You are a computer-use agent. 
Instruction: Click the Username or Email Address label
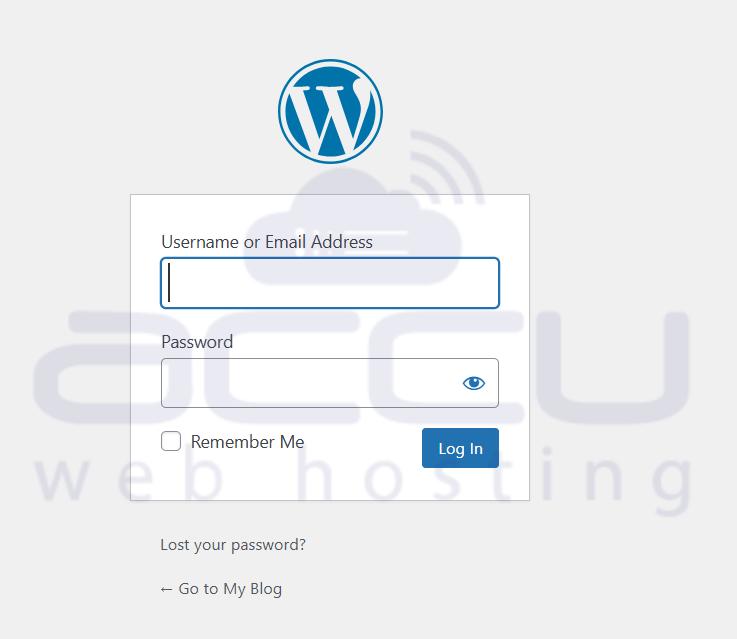[x=267, y=242]
